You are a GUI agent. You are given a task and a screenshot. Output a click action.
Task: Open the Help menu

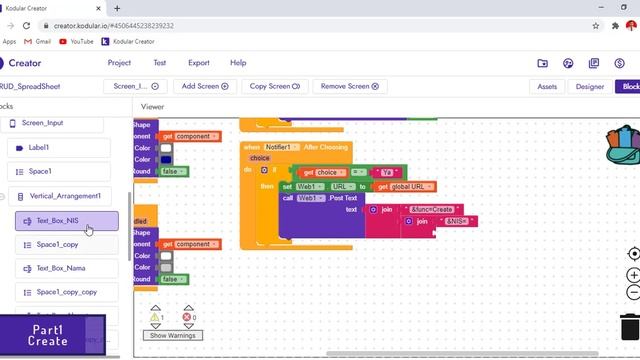pyautogui.click(x=238, y=63)
